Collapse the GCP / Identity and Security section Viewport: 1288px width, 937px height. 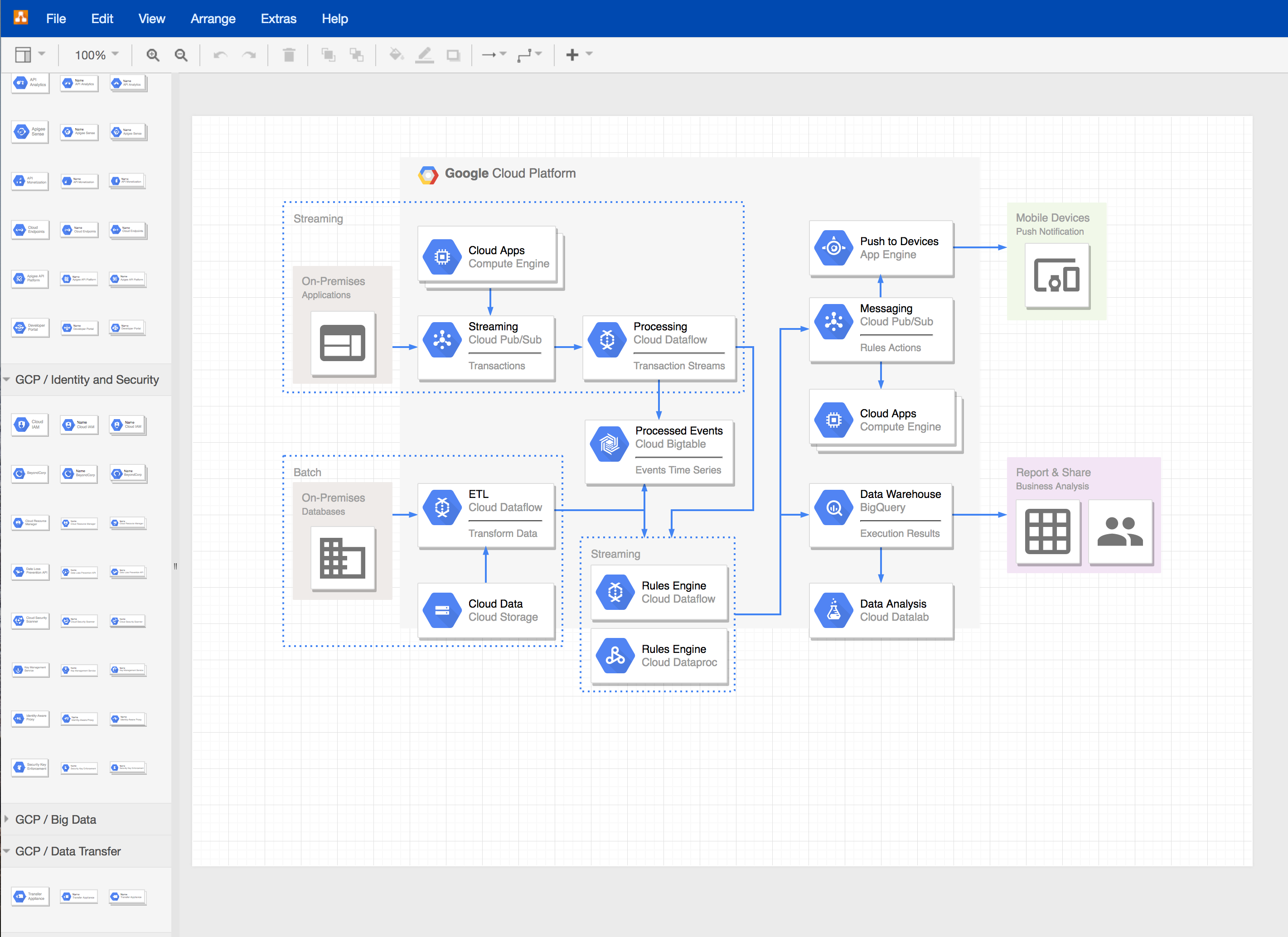[86, 379]
